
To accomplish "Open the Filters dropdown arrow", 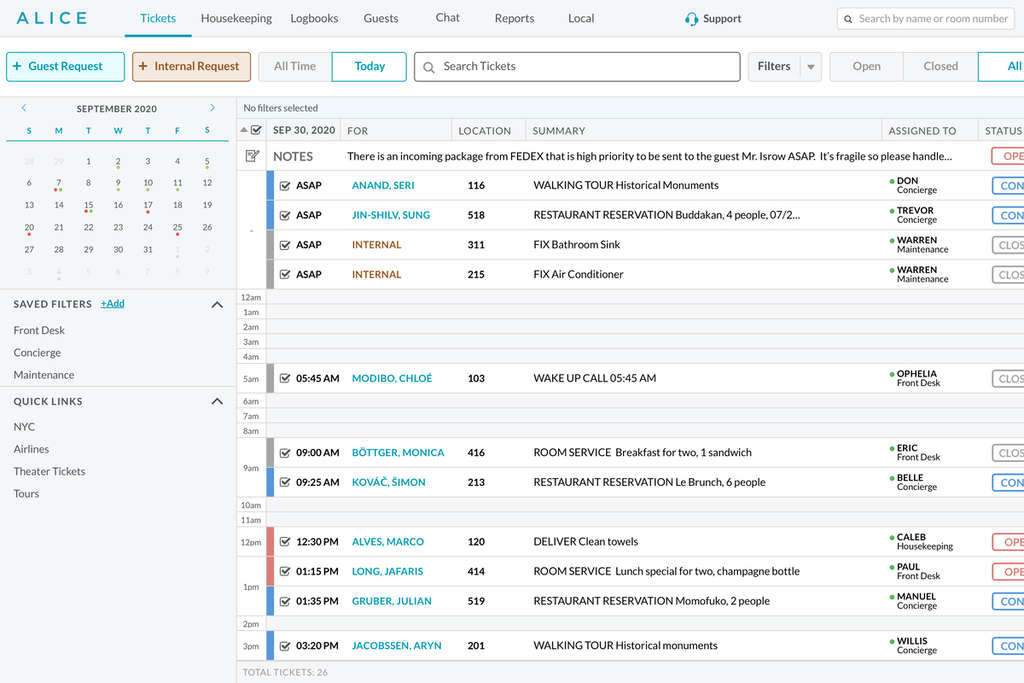I will (811, 67).
